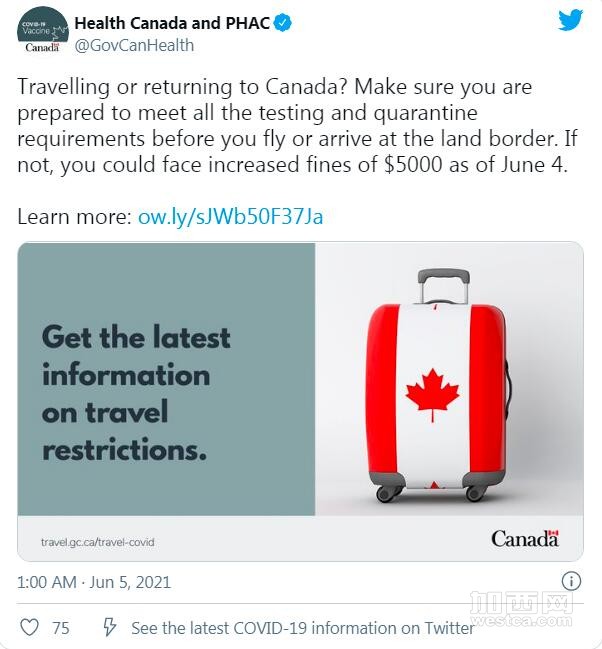This screenshot has width=602, height=649.
Task: Click the info circle icon
Action: pos(571,581)
